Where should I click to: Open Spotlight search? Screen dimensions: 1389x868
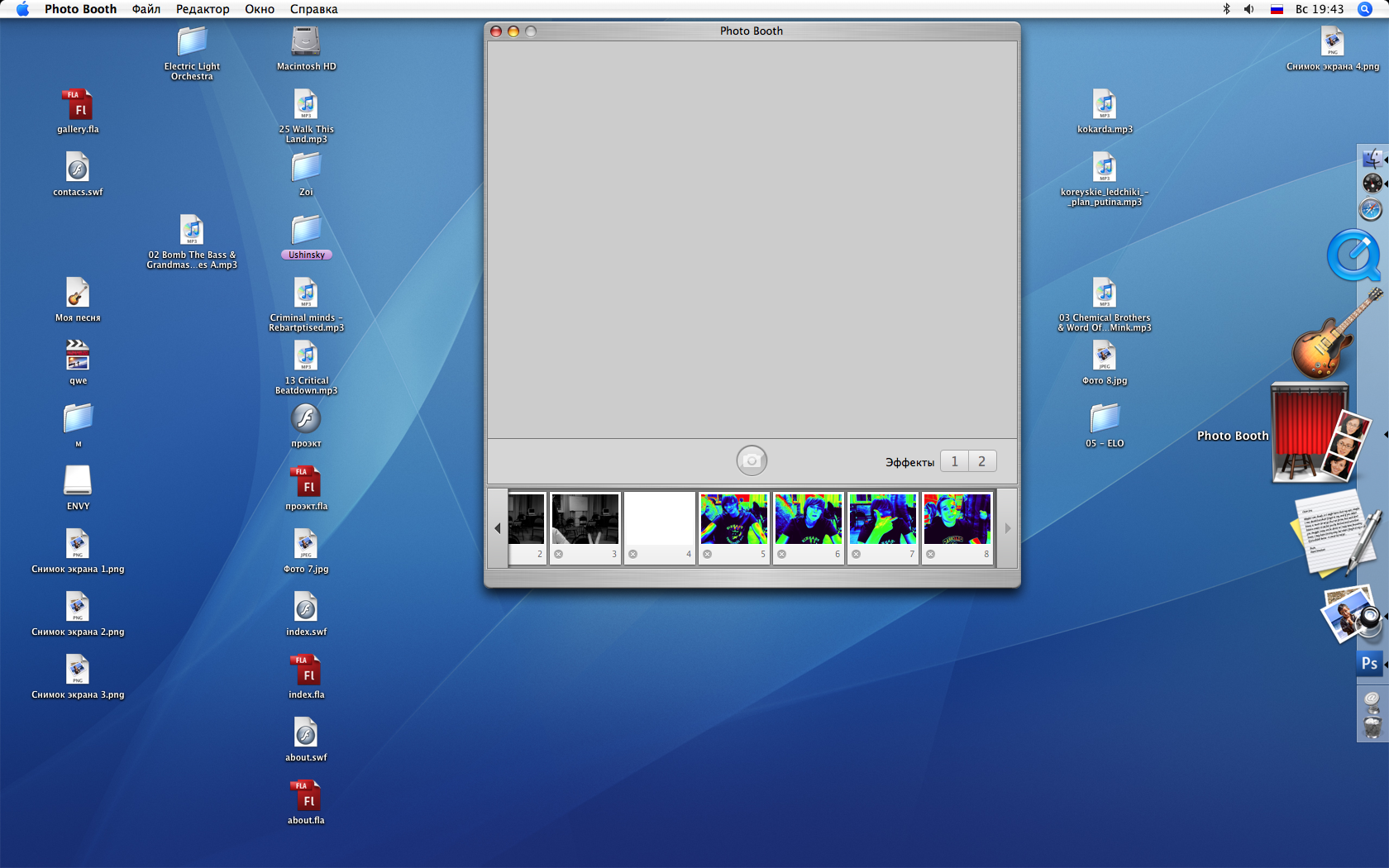[x=1365, y=9]
